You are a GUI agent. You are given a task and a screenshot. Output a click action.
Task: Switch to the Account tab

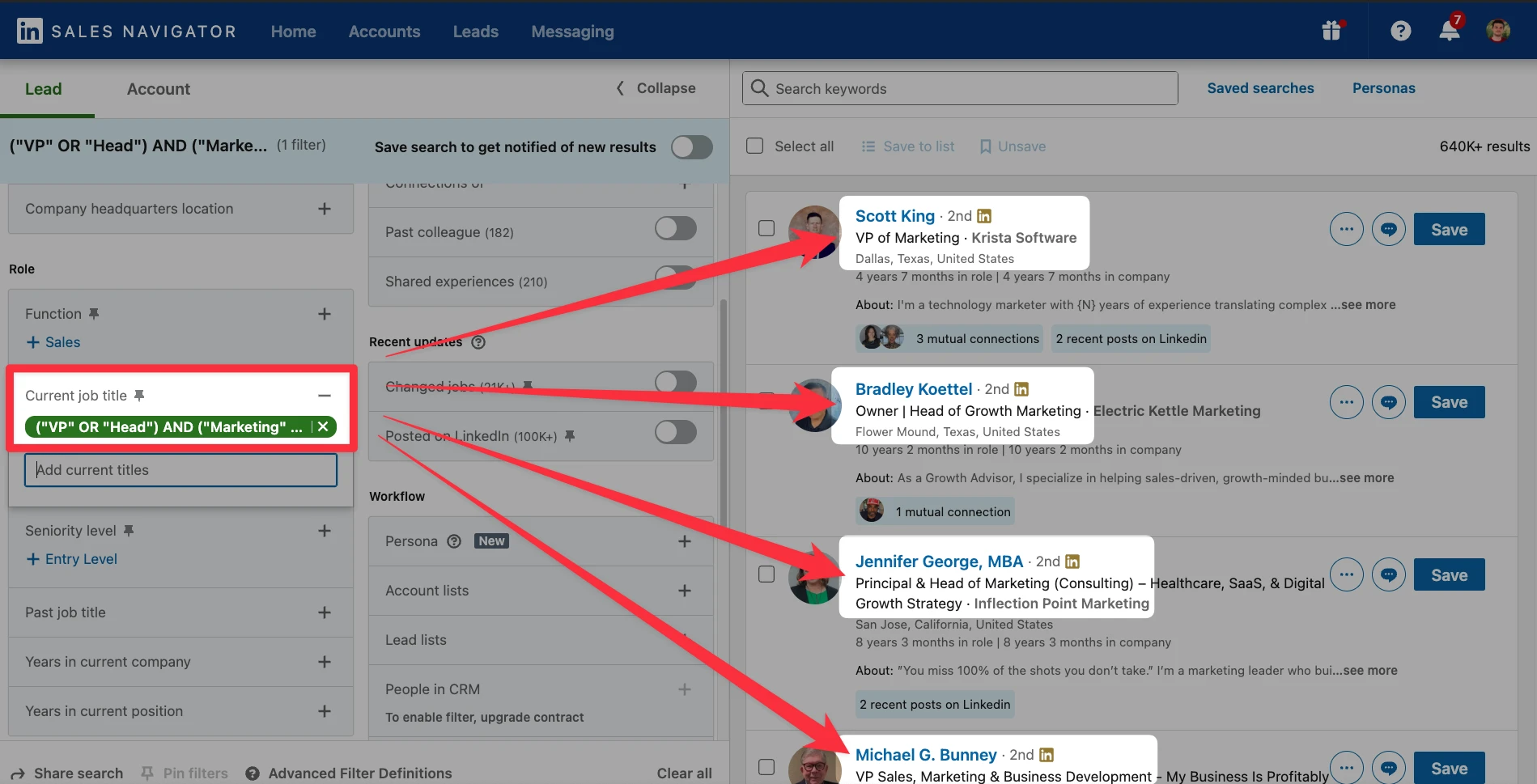(x=159, y=89)
